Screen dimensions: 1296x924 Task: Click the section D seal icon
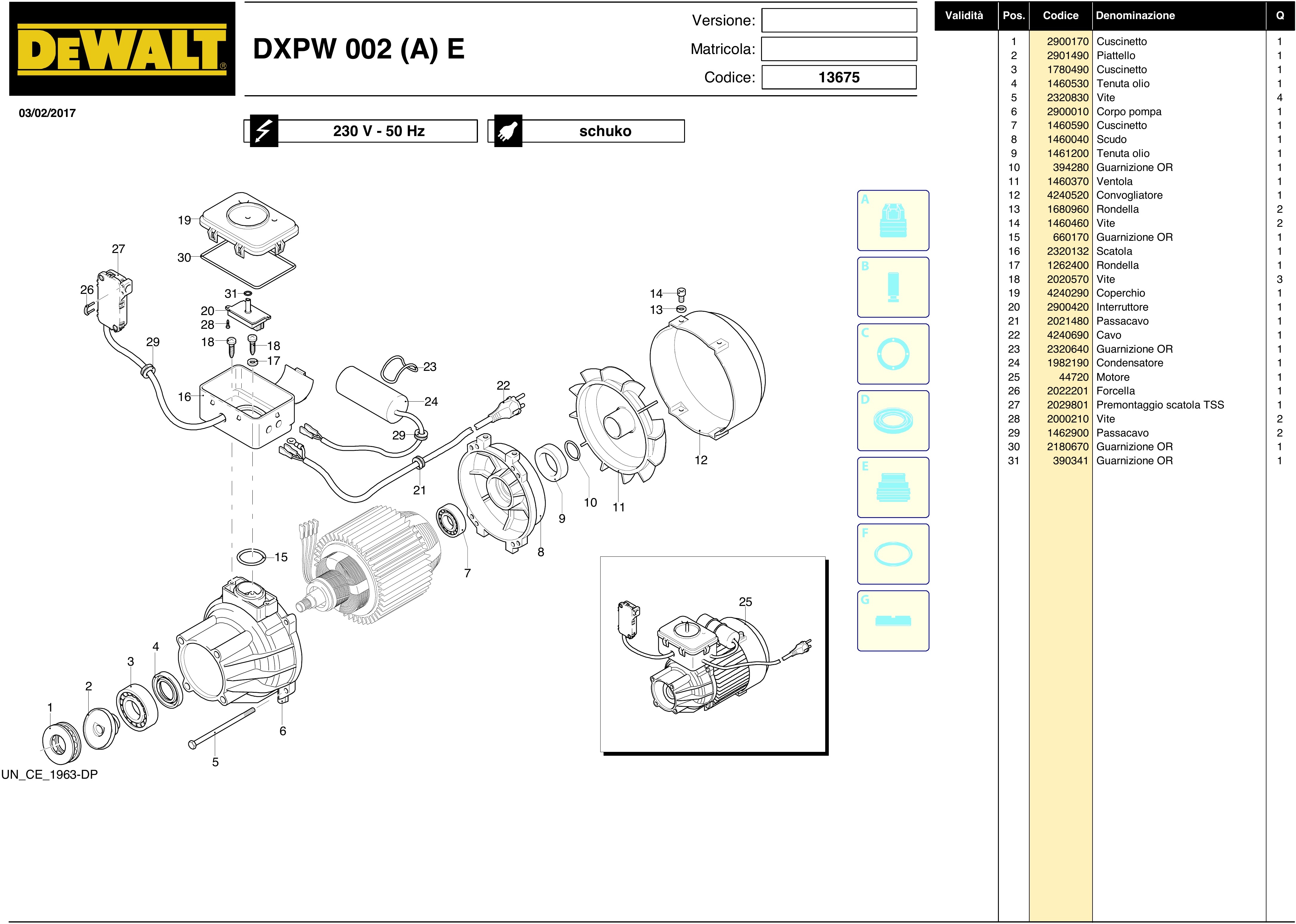(893, 421)
